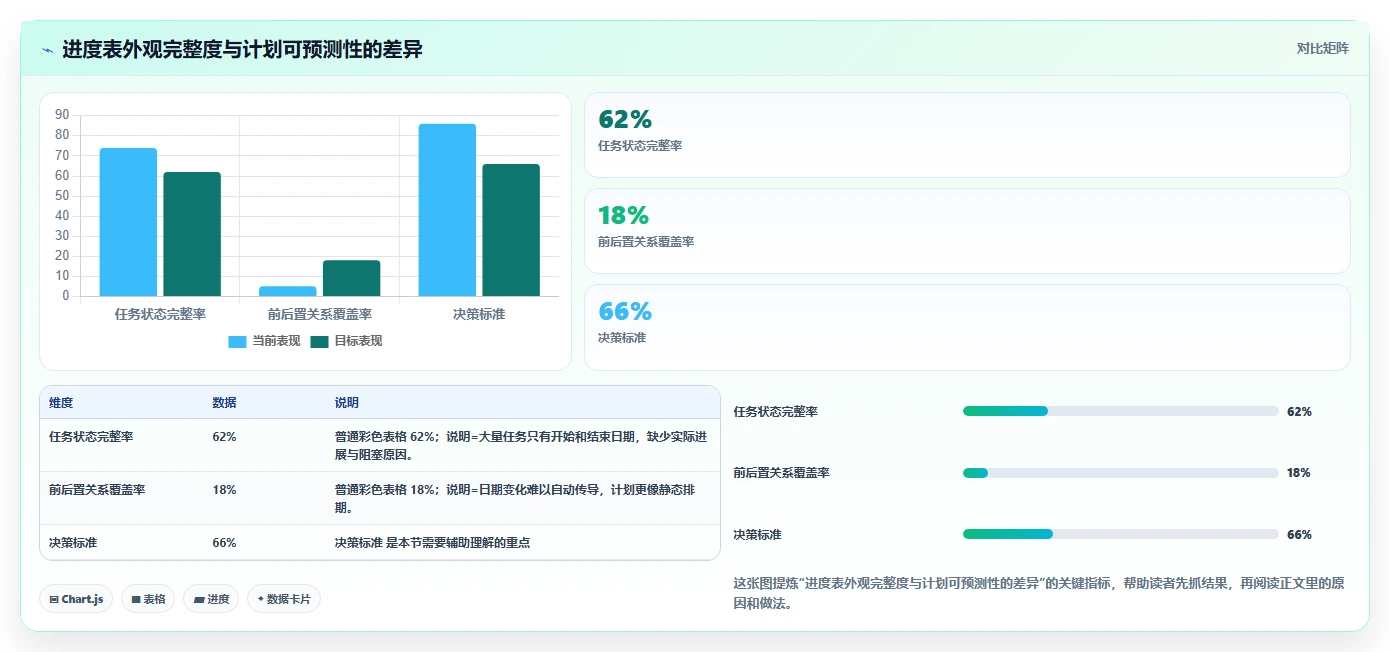Click 前后置关系覆盖率 chart axis label
The height and width of the screenshot is (652, 1390).
pyautogui.click(x=320, y=314)
